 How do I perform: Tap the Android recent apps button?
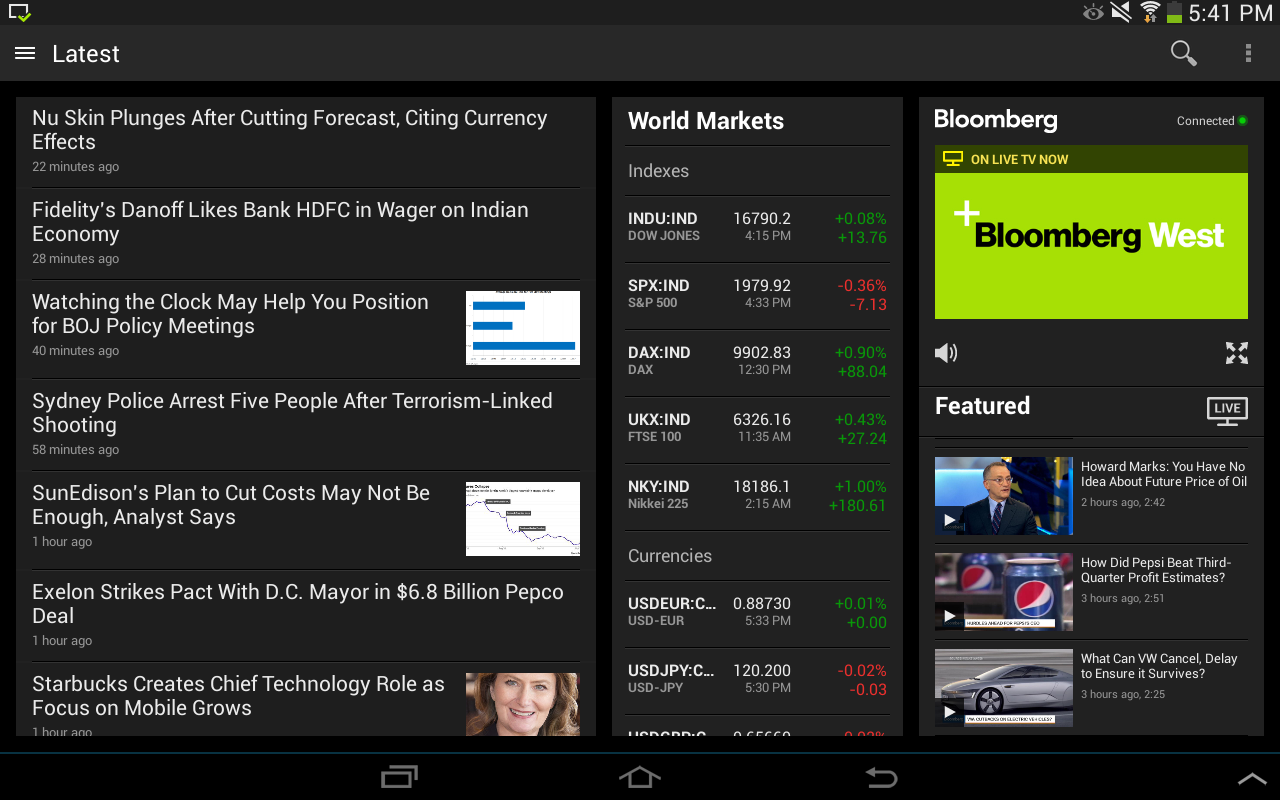coord(400,777)
